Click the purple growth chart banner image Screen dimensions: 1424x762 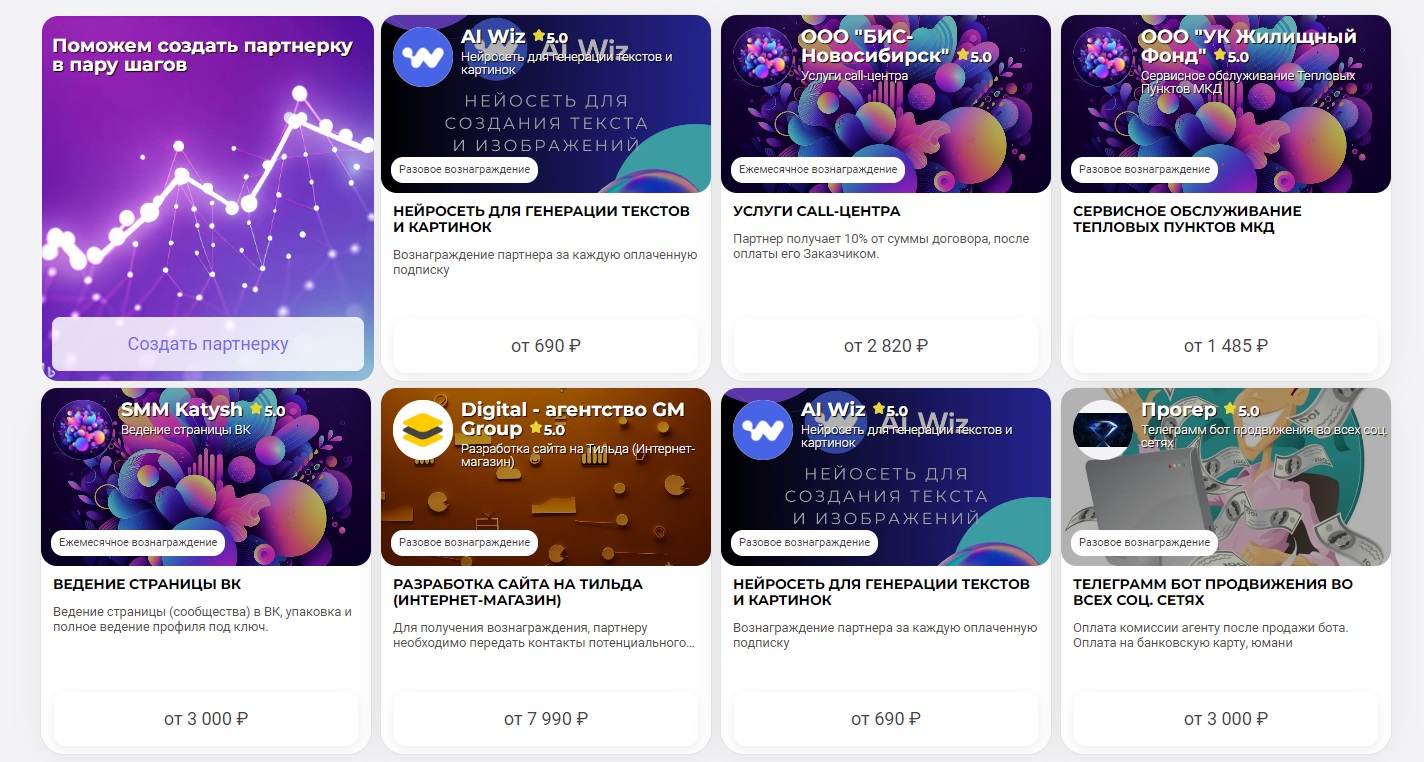(208, 198)
